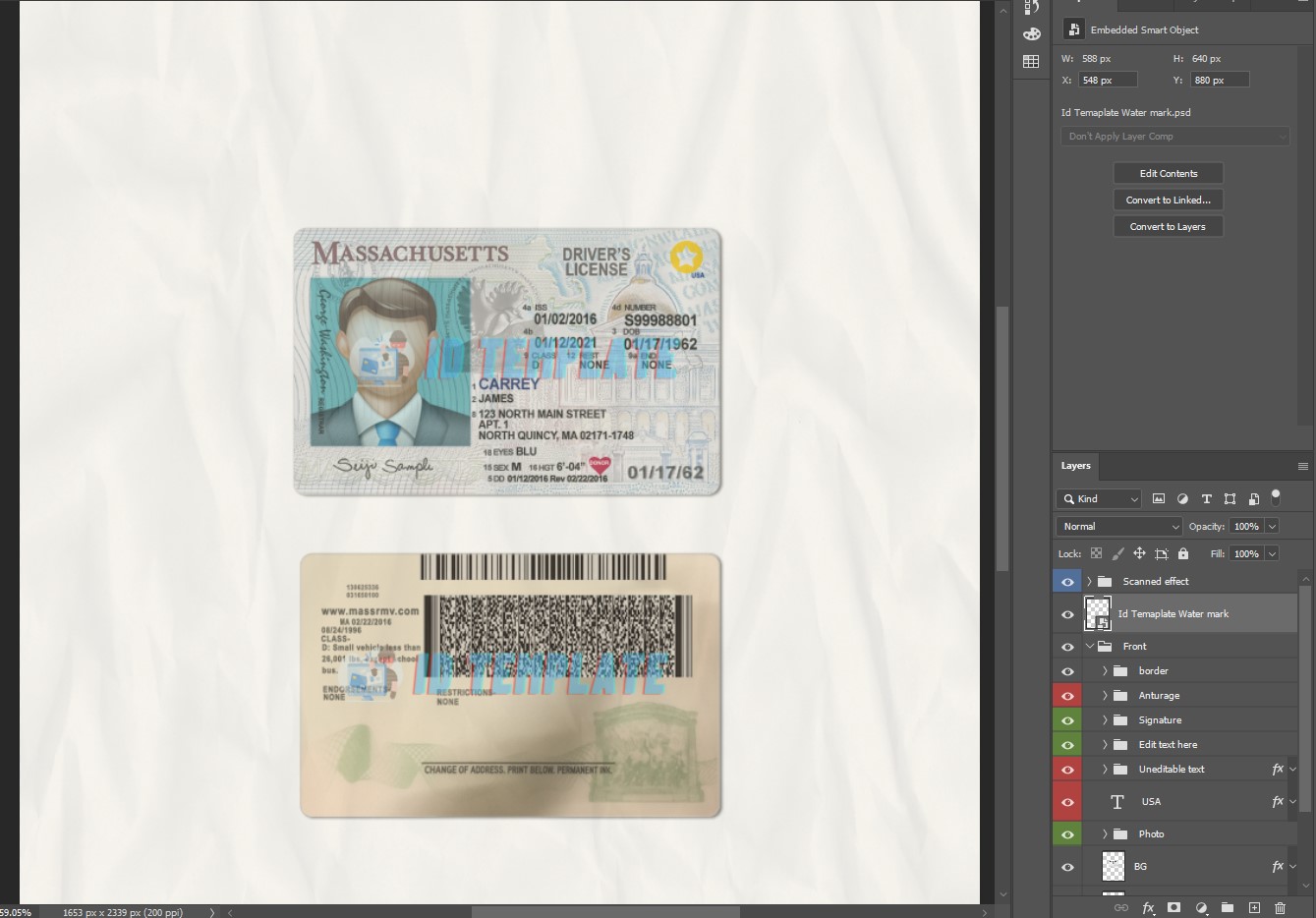
Task: Create a new layer
Action: 1253,908
